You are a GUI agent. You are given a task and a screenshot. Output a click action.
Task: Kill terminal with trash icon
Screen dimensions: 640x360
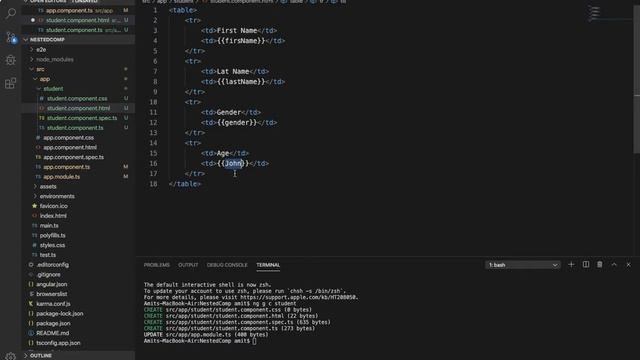click(x=600, y=264)
